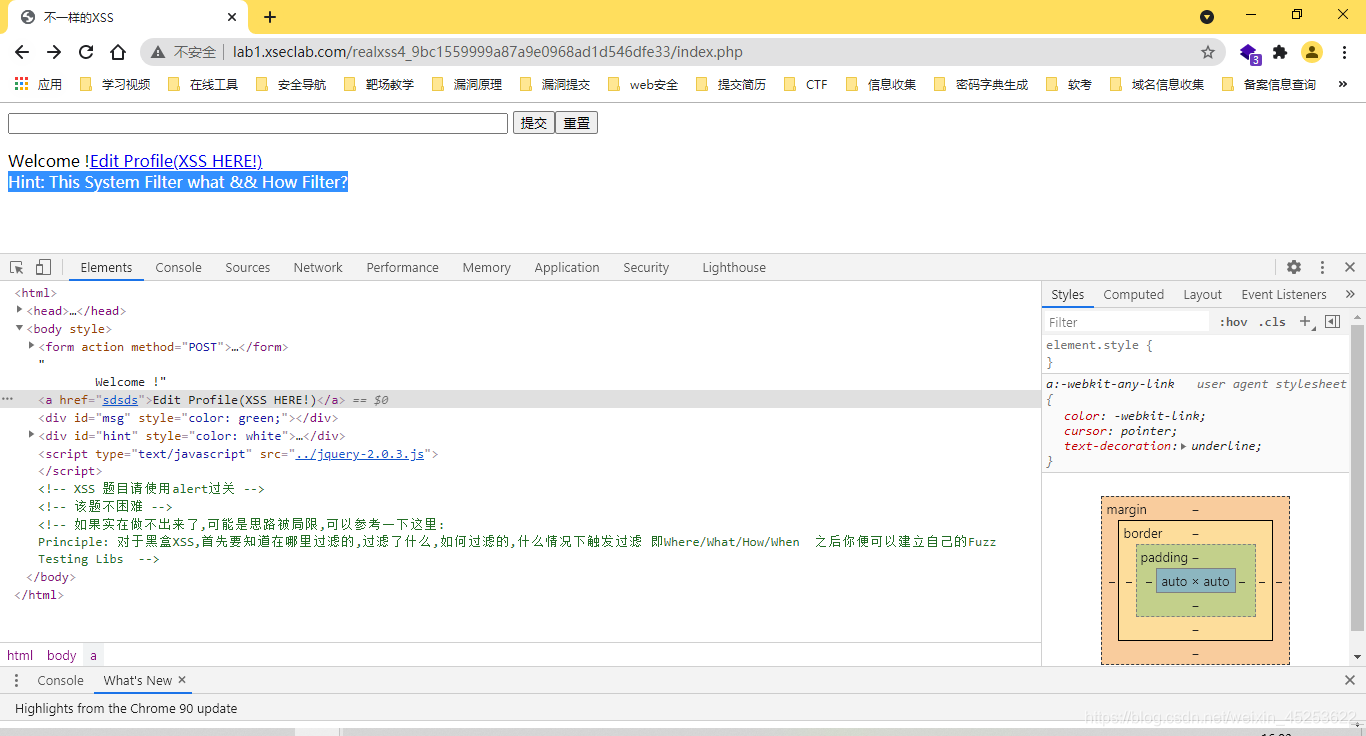The width and height of the screenshot is (1366, 736).
Task: Open the user profile avatar menu
Action: 1312,52
